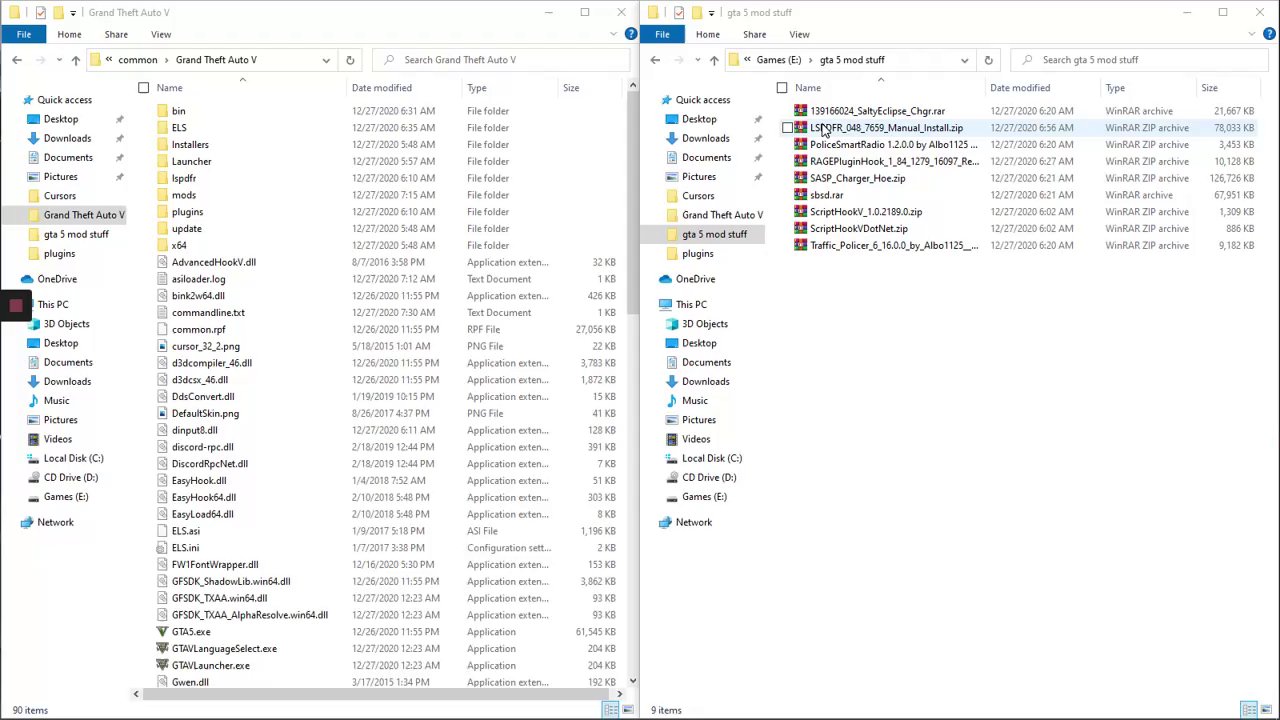The image size is (1280, 720).
Task: Click the ScriptHookV_1.0.2189.0.zip archive icon
Action: point(800,212)
